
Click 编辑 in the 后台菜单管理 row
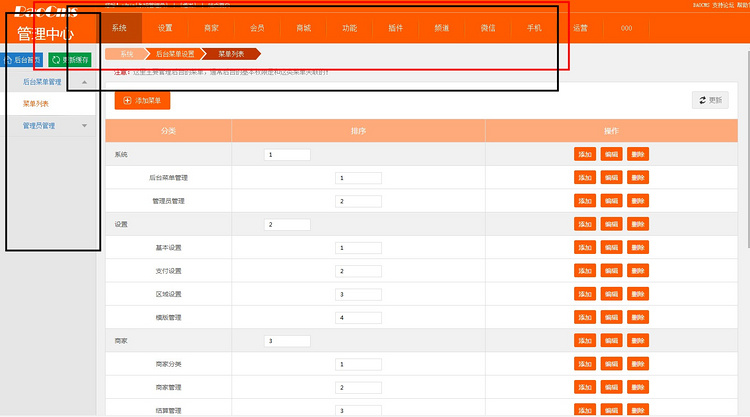tap(611, 177)
